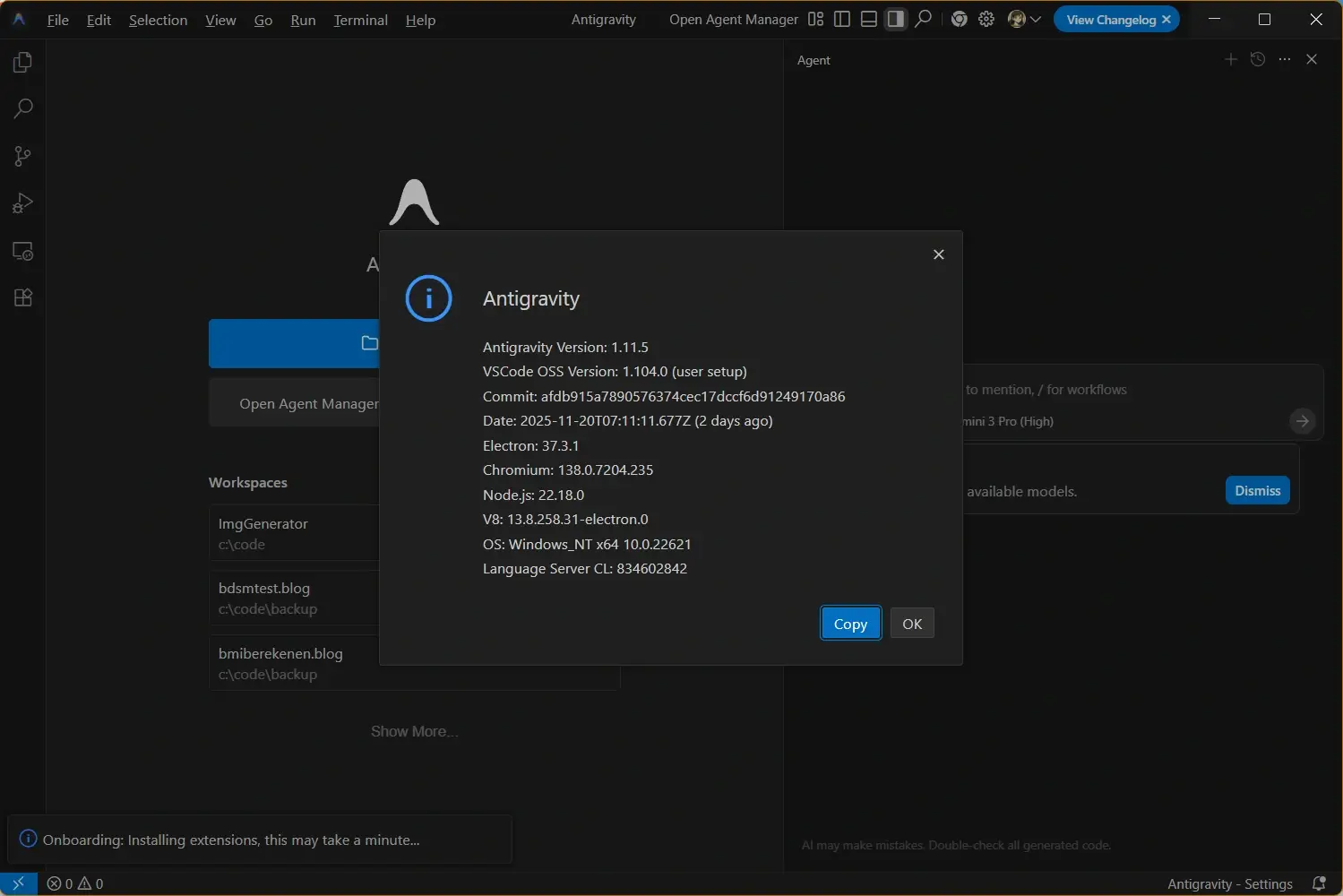The image size is (1343, 896).
Task: Open the Gemini 3 Pro (High) model selector
Action: (x=1009, y=421)
